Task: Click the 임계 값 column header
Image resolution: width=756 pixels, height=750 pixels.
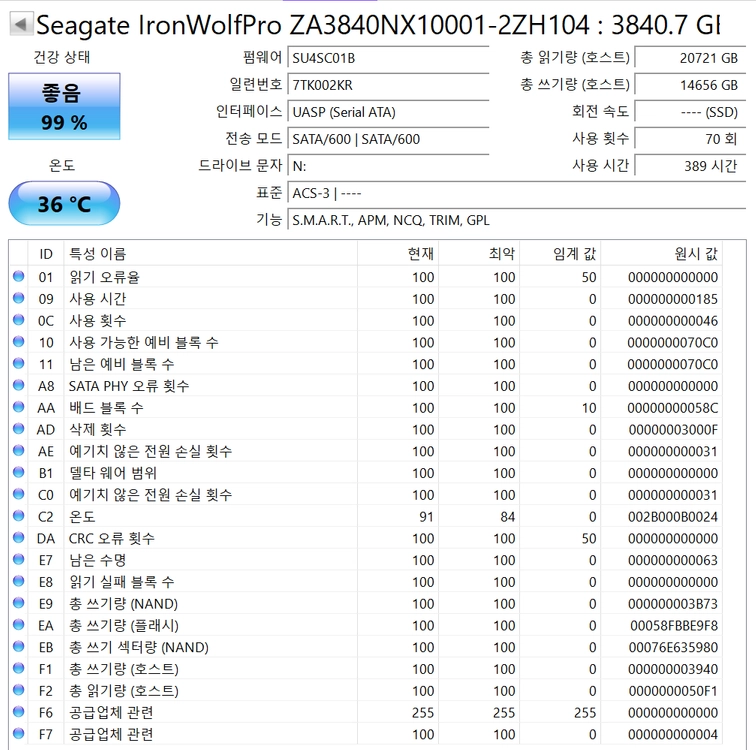Action: pos(560,254)
